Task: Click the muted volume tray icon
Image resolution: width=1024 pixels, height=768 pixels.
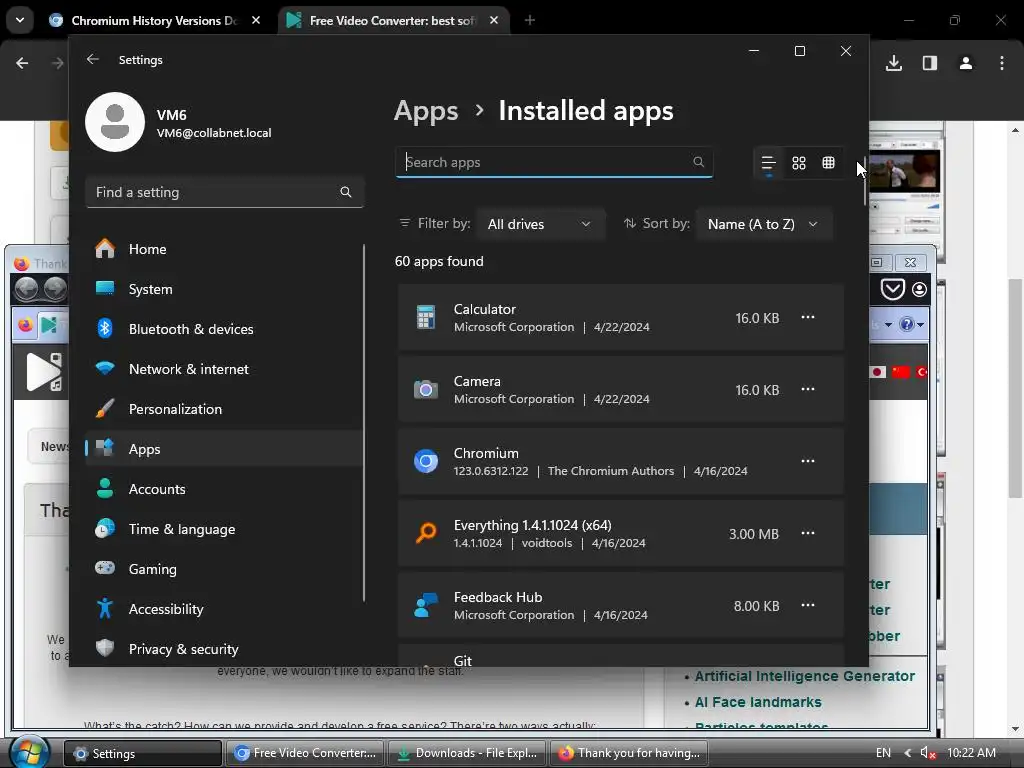Action: 928,753
